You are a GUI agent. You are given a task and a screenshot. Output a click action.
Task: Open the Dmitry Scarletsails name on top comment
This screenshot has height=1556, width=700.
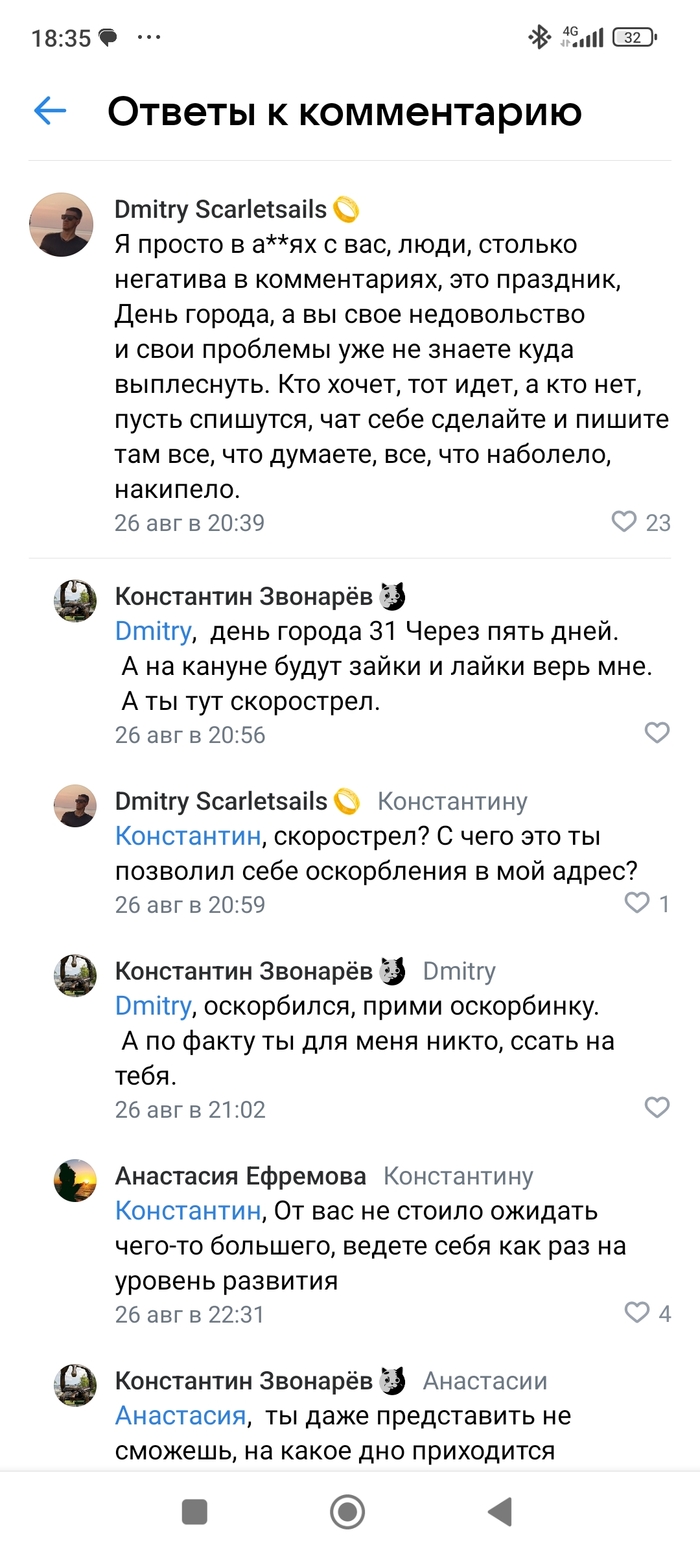220,209
